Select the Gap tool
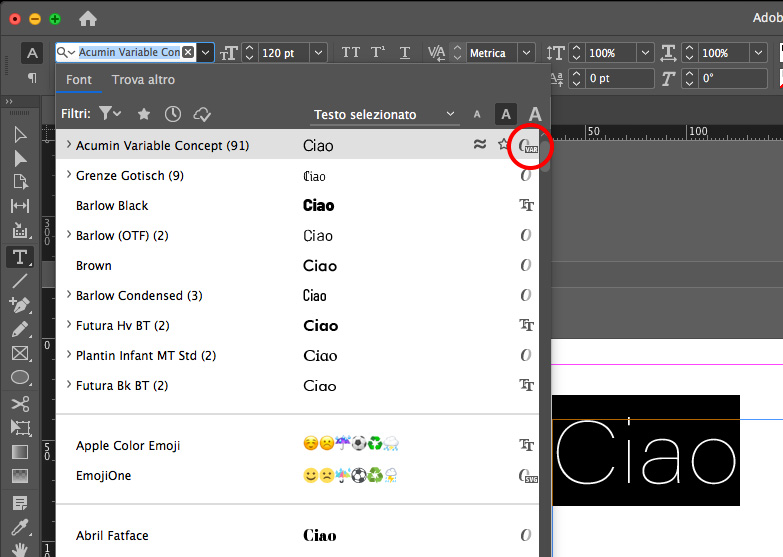Image resolution: width=783 pixels, height=557 pixels. [x=20, y=206]
